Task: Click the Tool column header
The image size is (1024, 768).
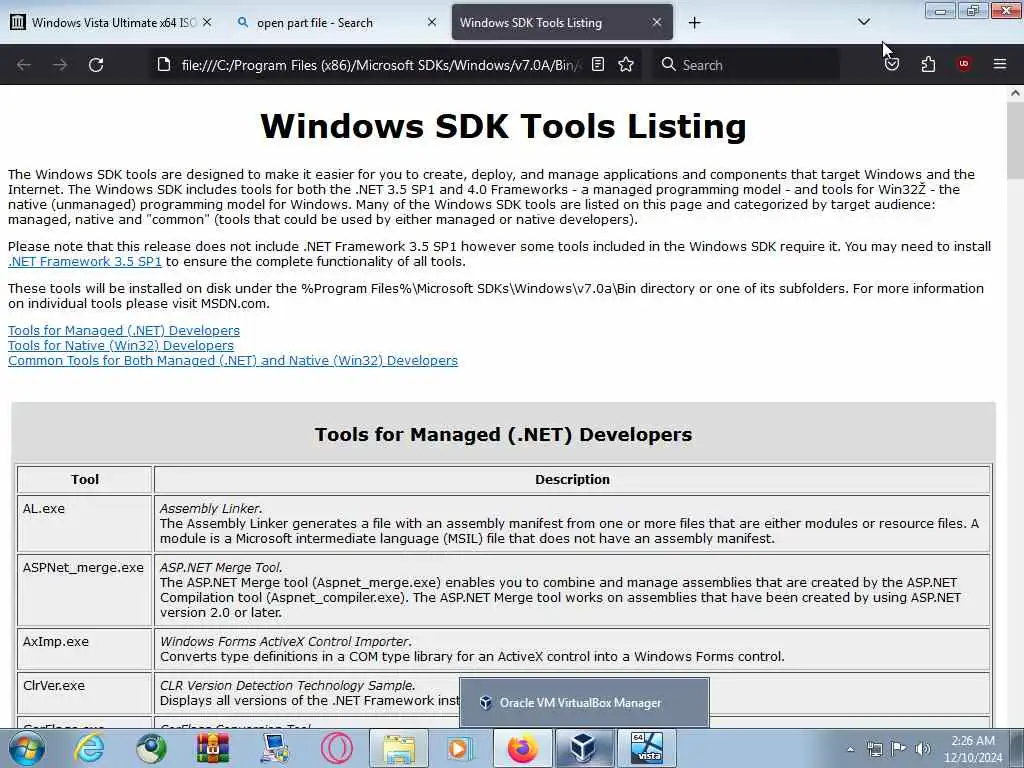Action: coord(85,479)
